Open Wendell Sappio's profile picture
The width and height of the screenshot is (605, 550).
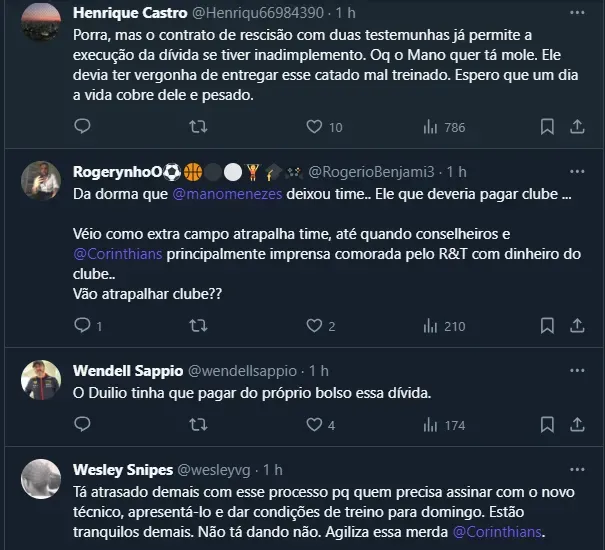pyautogui.click(x=41, y=380)
